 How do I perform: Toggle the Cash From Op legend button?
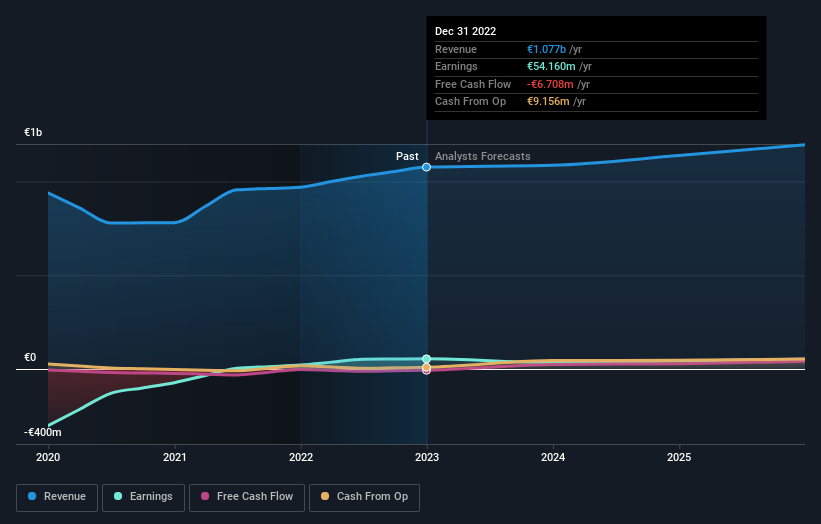pyautogui.click(x=364, y=497)
